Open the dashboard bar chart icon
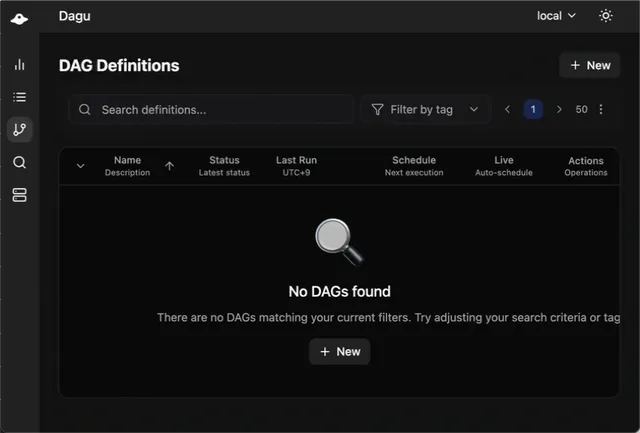The image size is (640, 433). [x=20, y=65]
